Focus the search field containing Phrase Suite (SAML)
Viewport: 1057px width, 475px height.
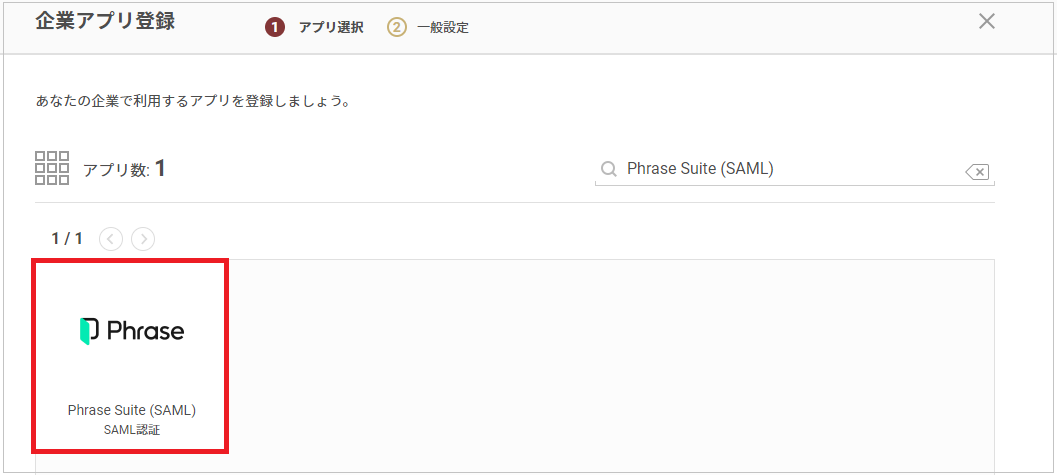[x=794, y=170]
